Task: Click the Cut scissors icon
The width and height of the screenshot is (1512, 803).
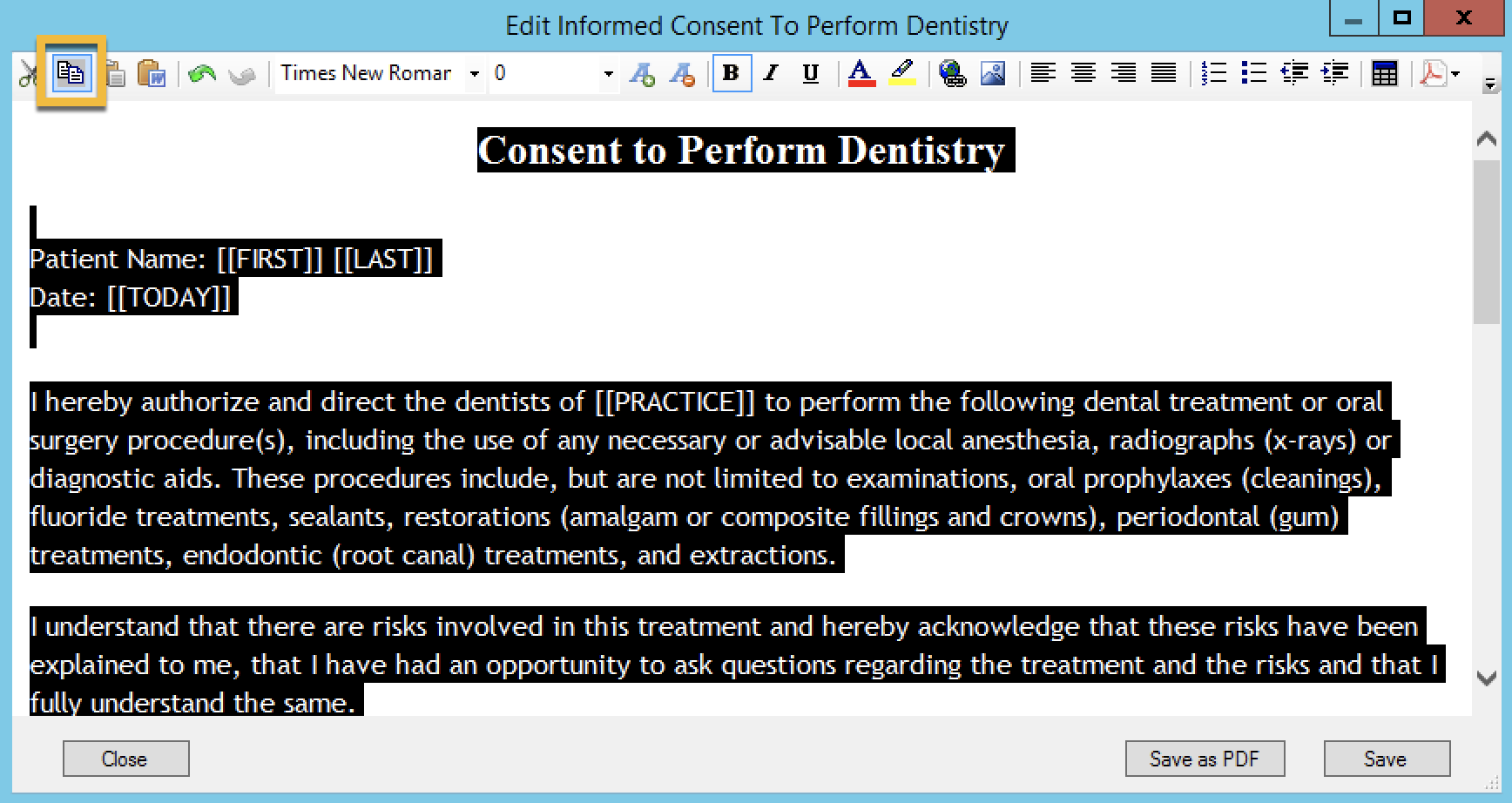Action: point(27,74)
